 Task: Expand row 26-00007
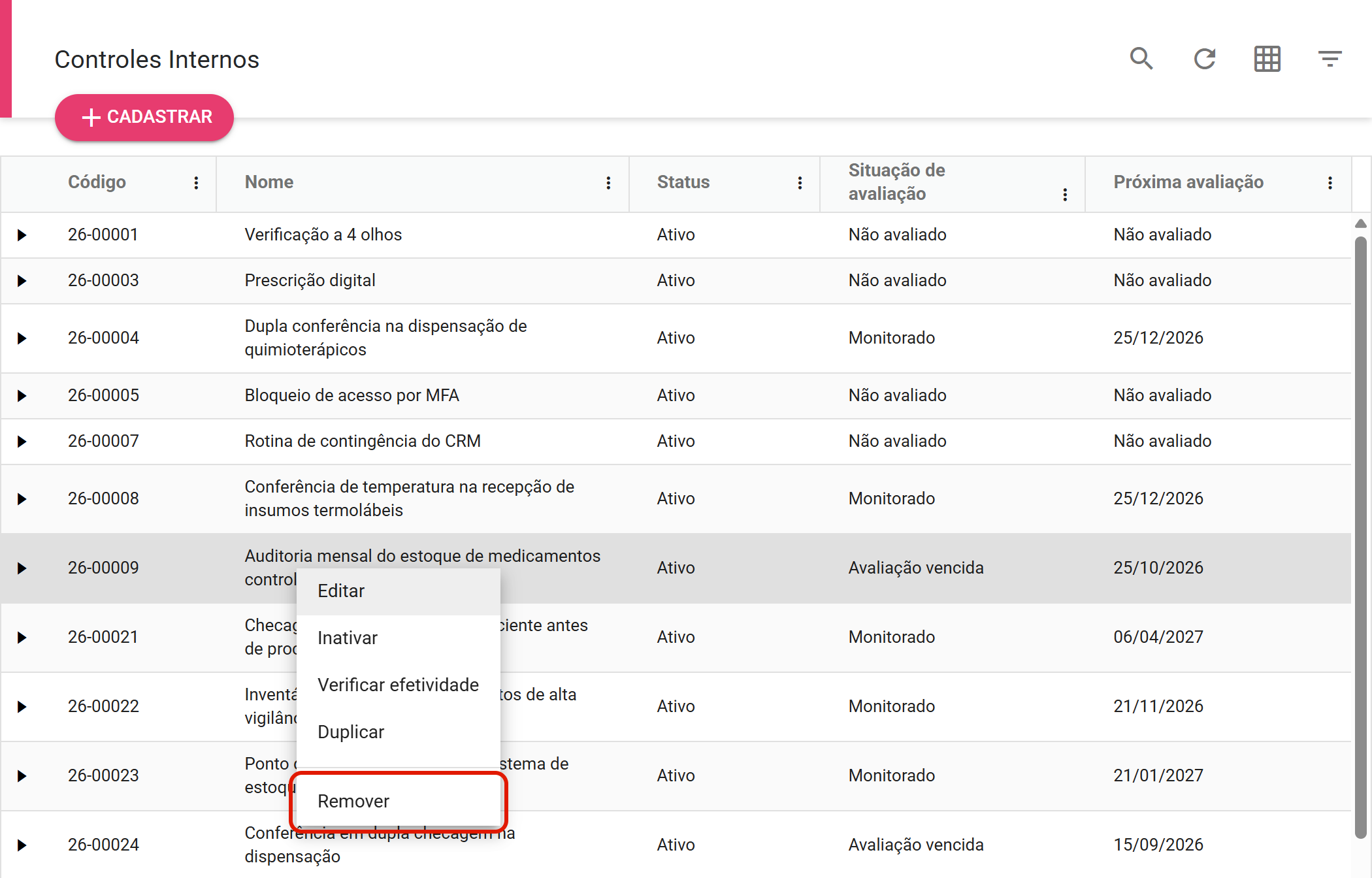22,442
